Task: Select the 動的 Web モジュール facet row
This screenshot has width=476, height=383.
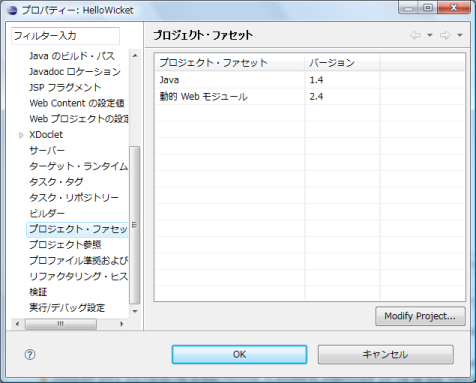Action: [310, 97]
